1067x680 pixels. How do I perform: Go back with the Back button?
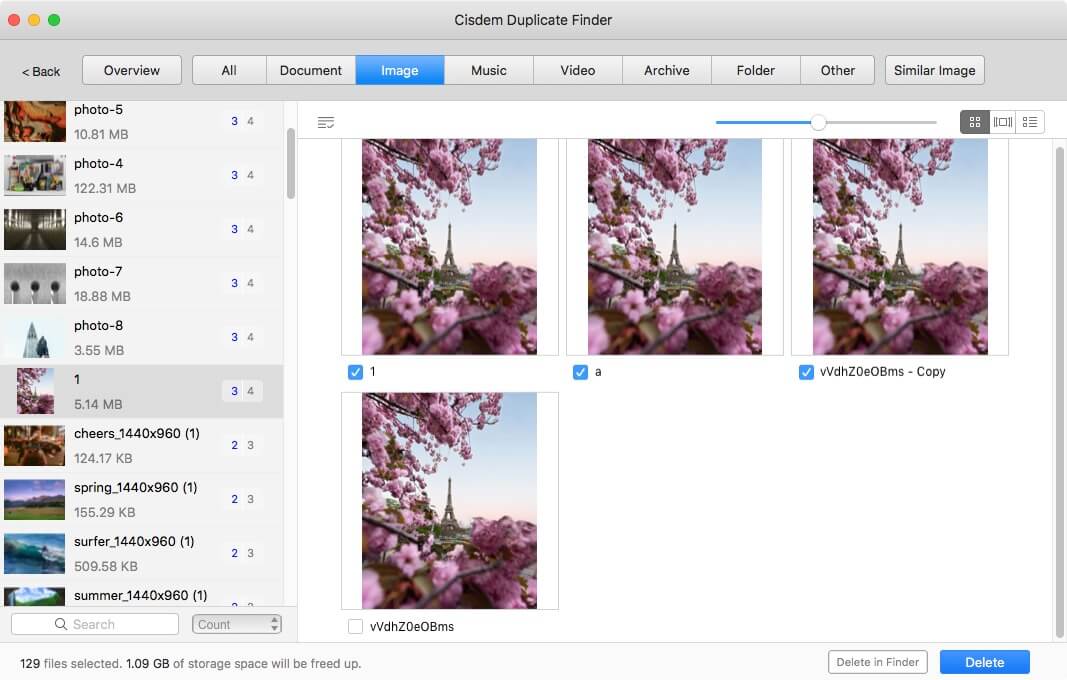coord(41,71)
